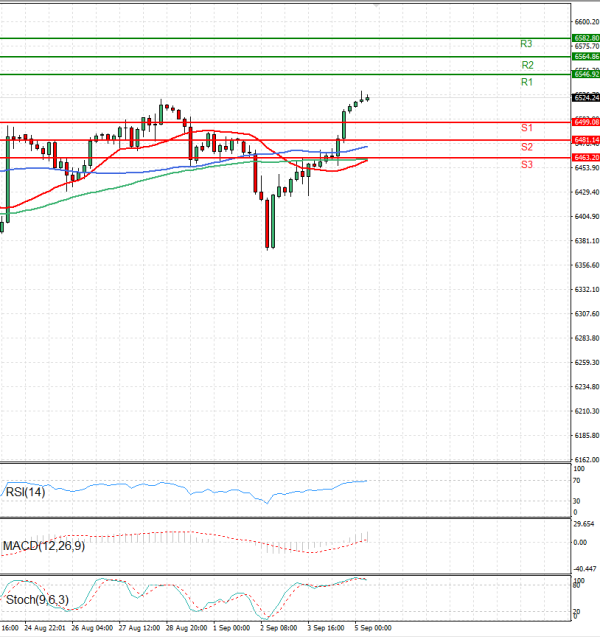Click the R3 resistance label
This screenshot has width=600, height=637.
tap(526, 44)
